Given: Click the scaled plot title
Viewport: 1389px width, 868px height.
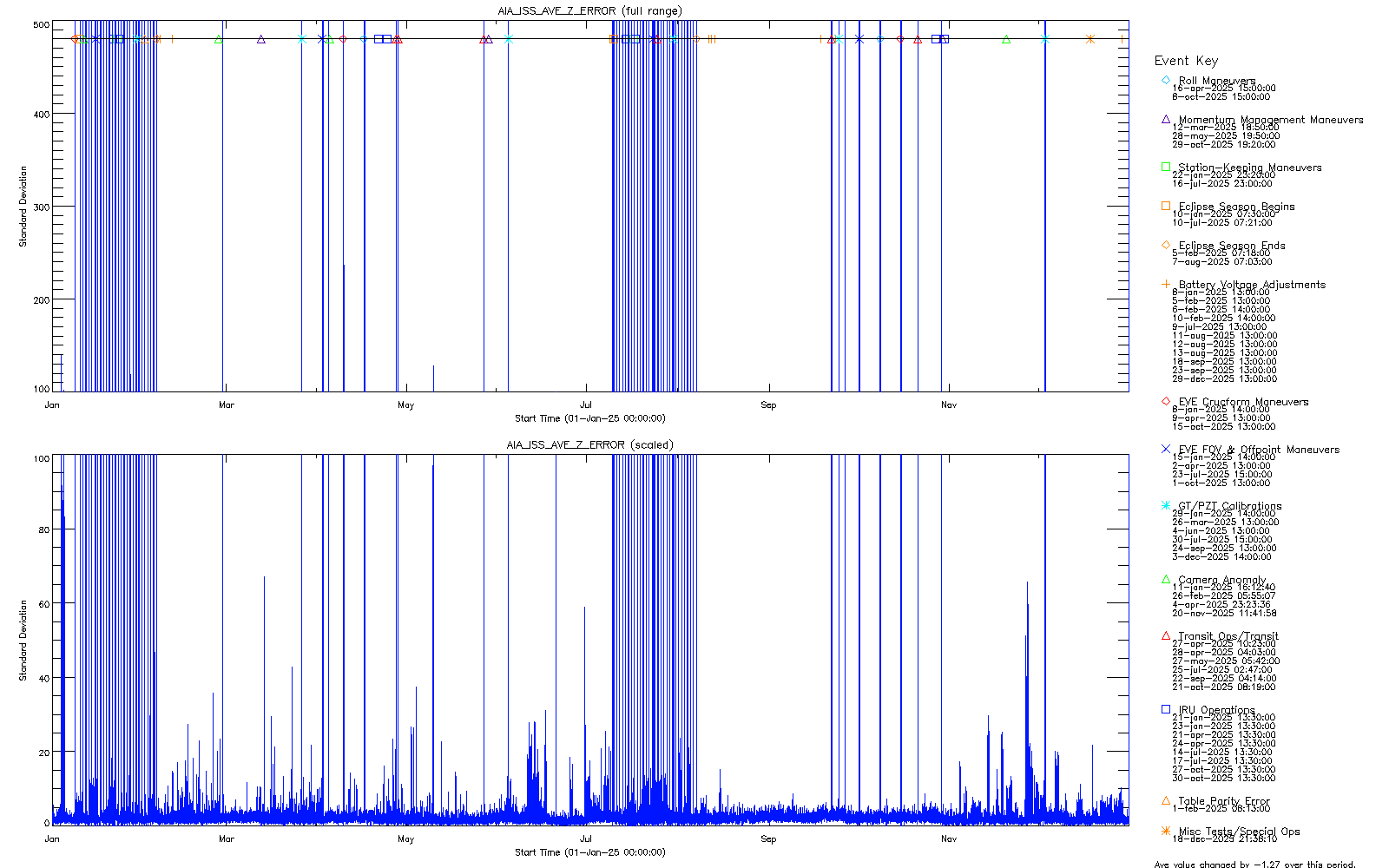Looking at the screenshot, I should click(x=589, y=444).
